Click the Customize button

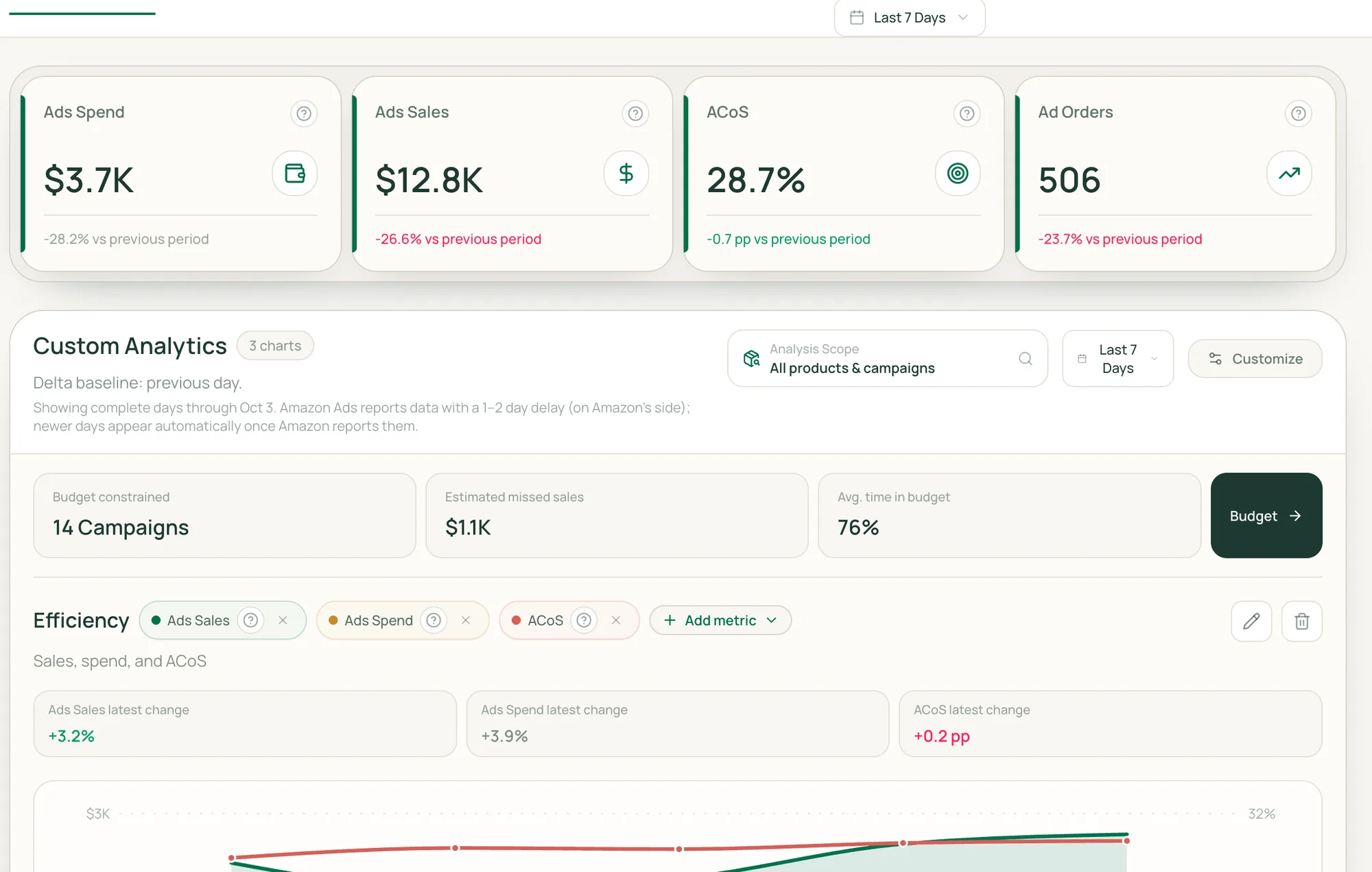[1255, 359]
